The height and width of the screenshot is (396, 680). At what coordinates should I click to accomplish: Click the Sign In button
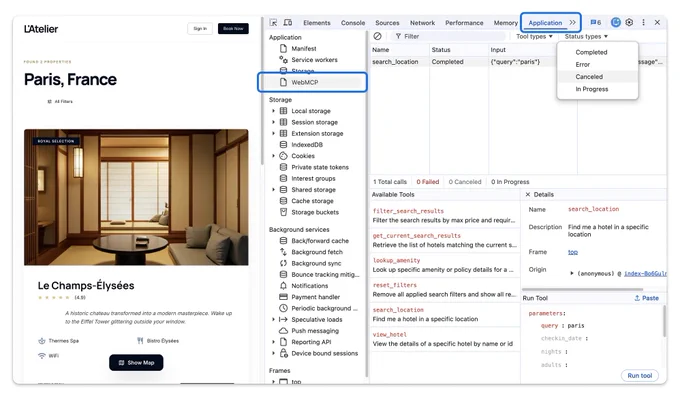click(x=200, y=29)
